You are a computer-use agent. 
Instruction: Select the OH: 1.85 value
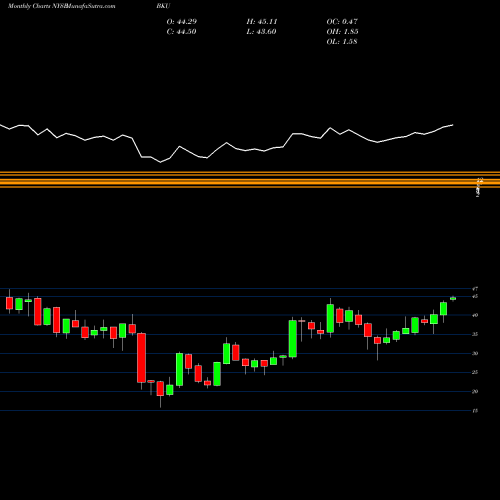tap(342, 32)
